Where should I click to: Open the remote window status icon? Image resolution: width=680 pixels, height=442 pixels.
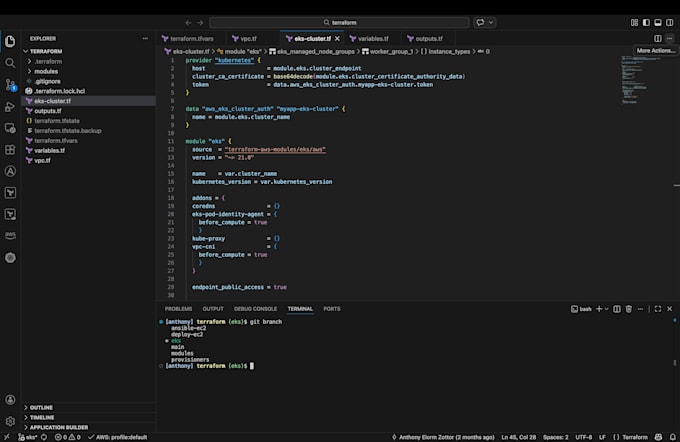click(7, 437)
